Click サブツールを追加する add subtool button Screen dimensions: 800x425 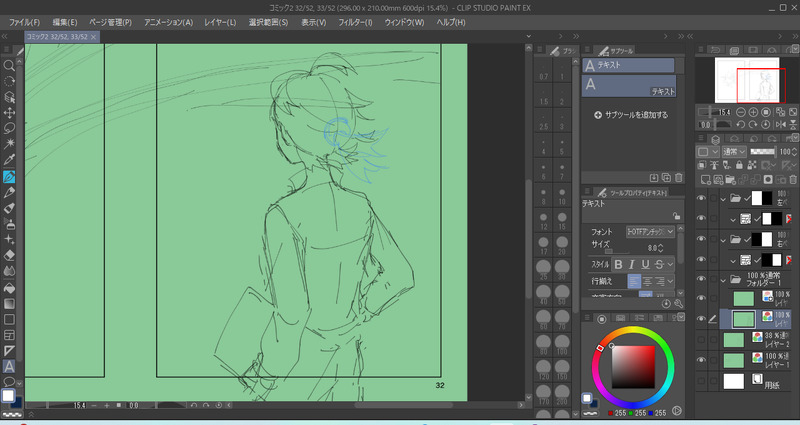(631, 115)
